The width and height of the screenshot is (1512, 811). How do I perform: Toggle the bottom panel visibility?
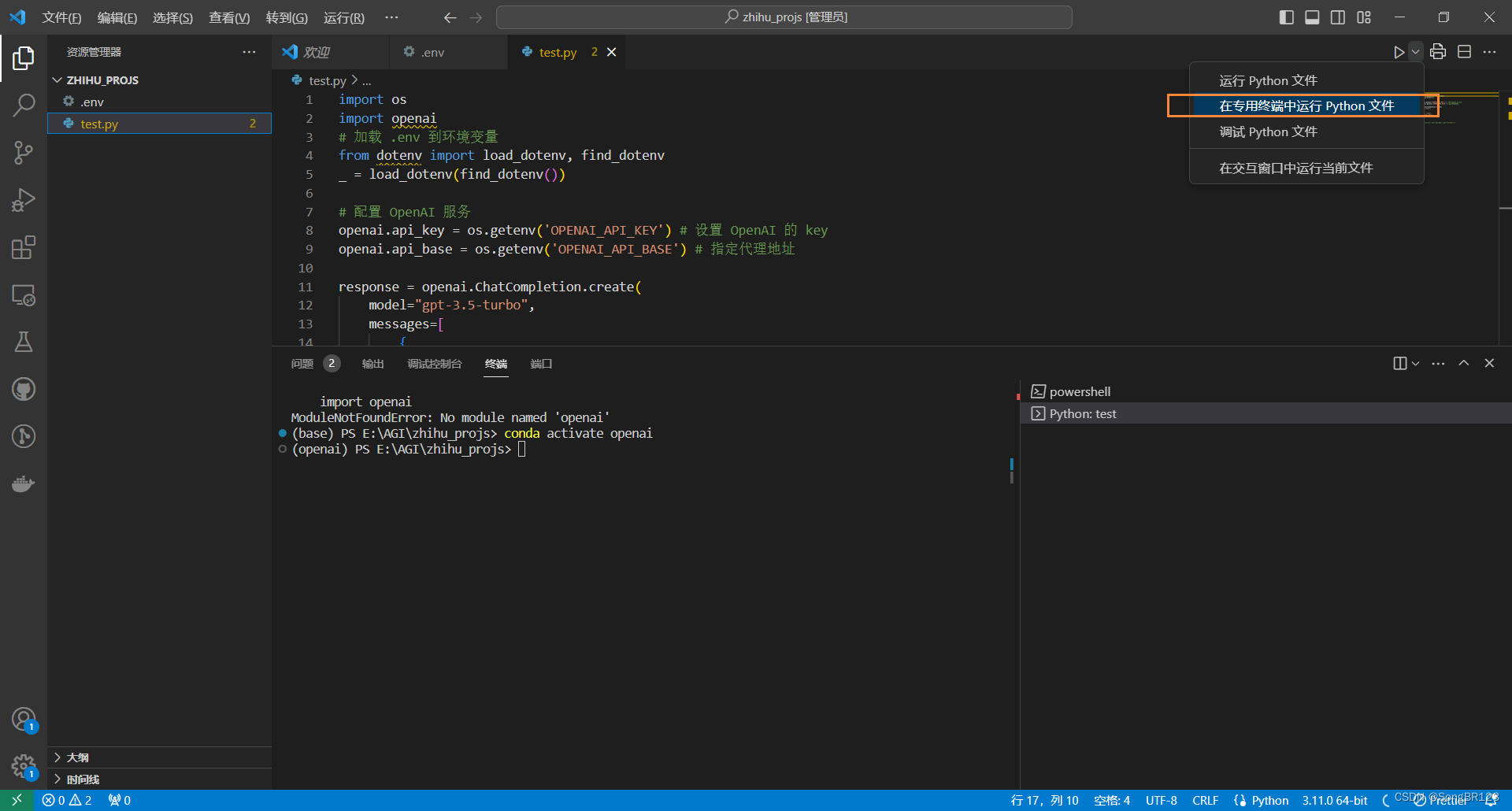1312,17
